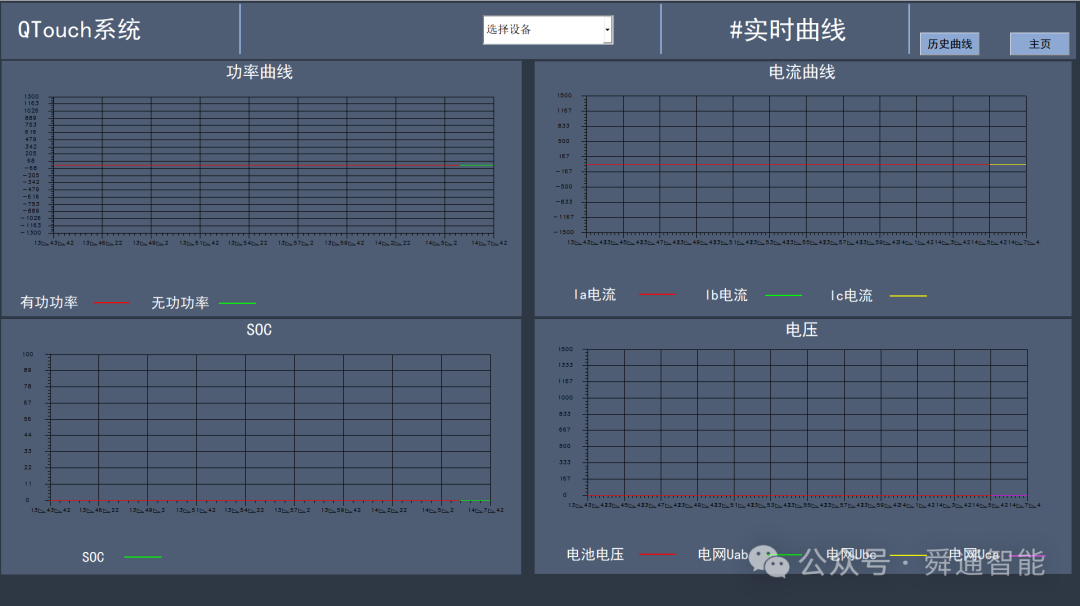Click the QTouch系统 title
This screenshot has height=606, width=1080.
click(79, 30)
